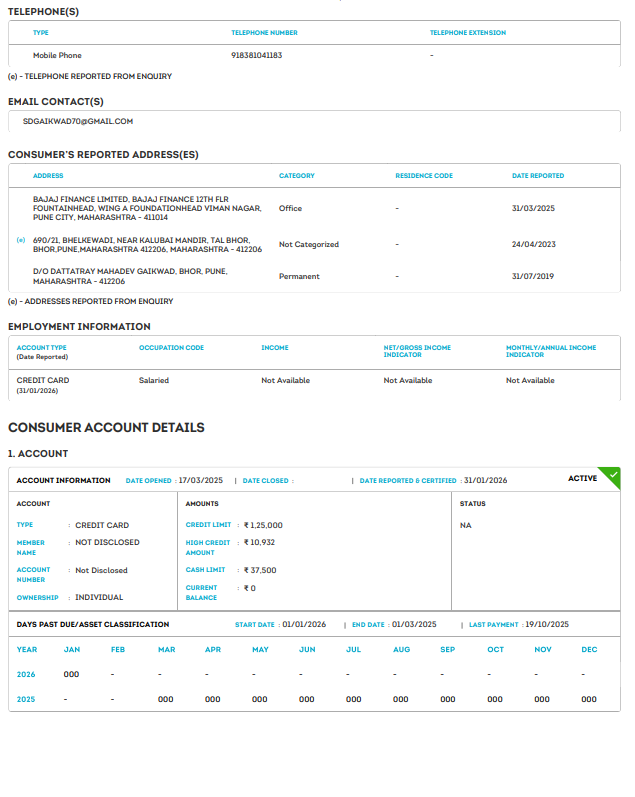Click the ADDRESS column header
Screen dimensions: 635x797
[48, 176]
